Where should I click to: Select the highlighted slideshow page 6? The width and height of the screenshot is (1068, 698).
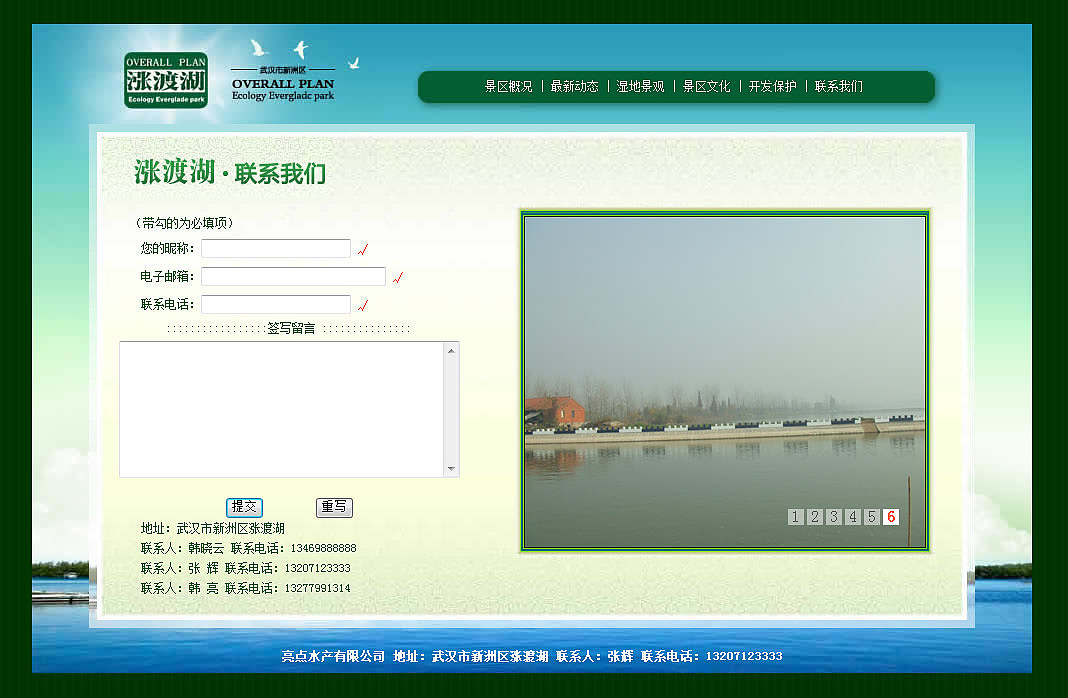coord(890,517)
